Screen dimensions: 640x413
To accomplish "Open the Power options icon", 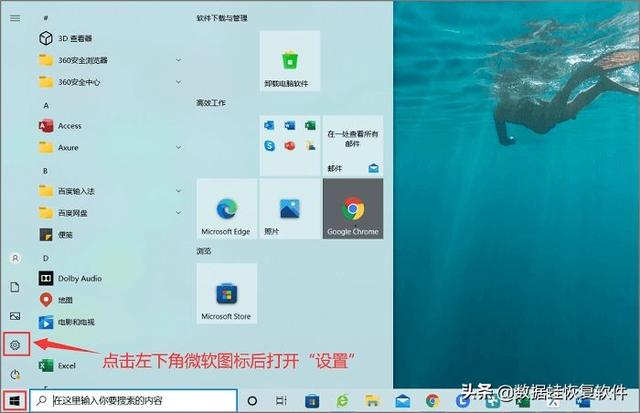I will 15,374.
